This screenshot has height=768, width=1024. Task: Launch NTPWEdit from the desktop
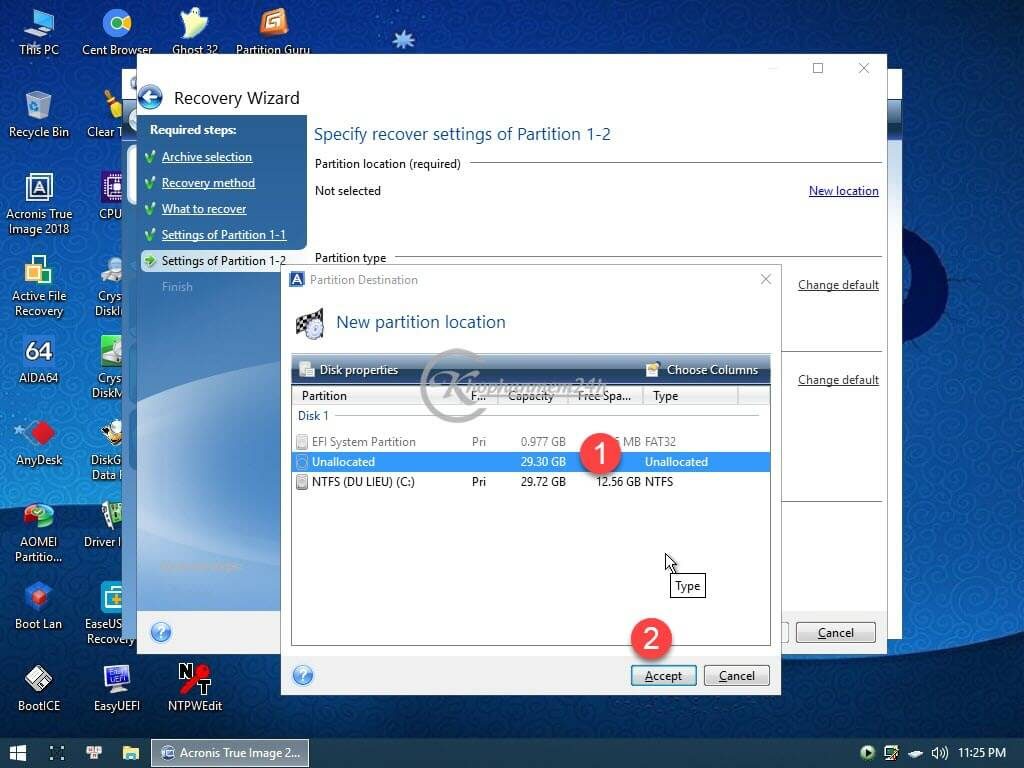(x=195, y=687)
